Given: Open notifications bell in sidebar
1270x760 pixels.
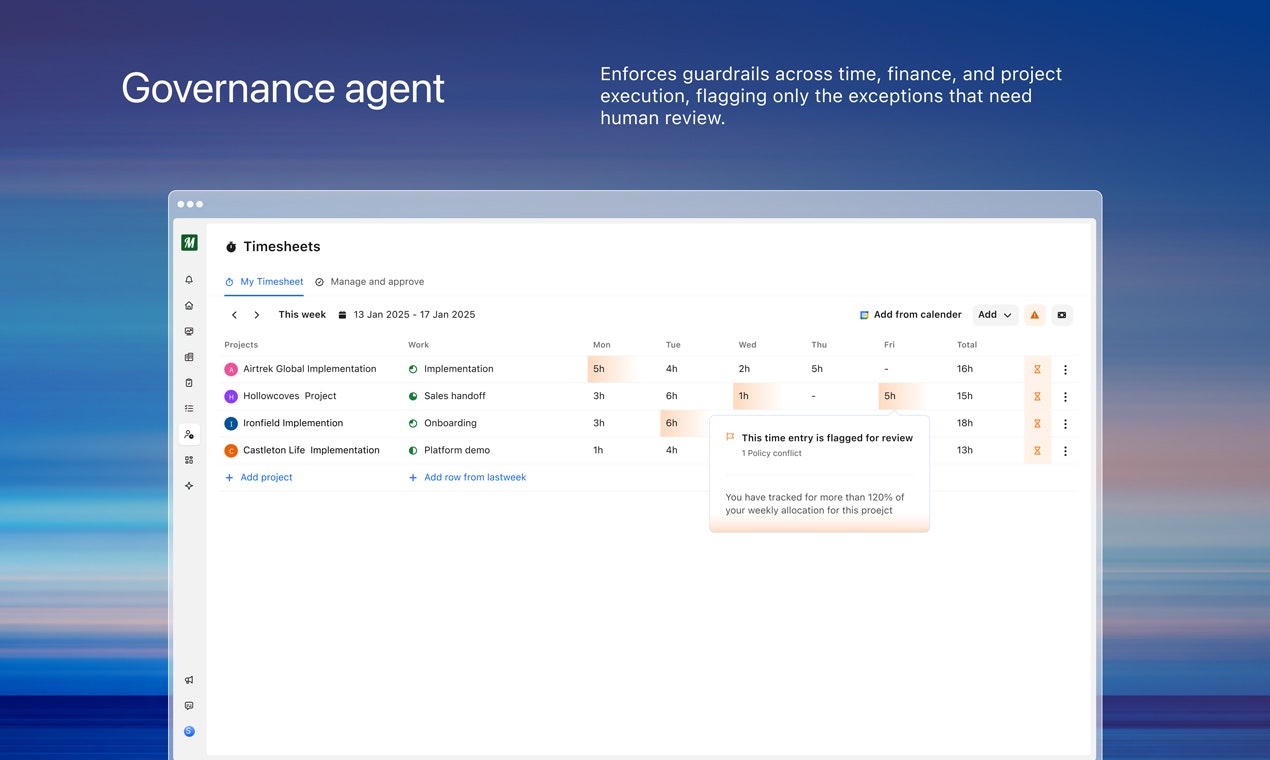Looking at the screenshot, I should (189, 280).
